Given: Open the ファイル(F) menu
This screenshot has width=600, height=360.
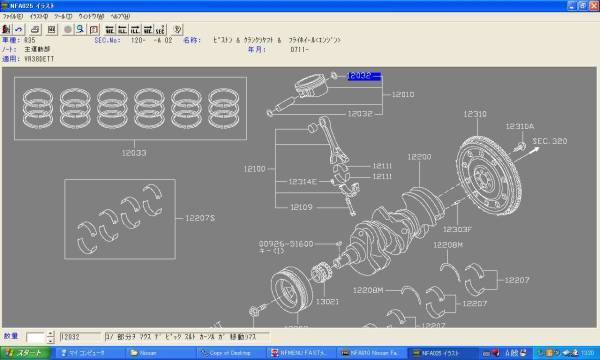Looking at the screenshot, I should tap(13, 16).
